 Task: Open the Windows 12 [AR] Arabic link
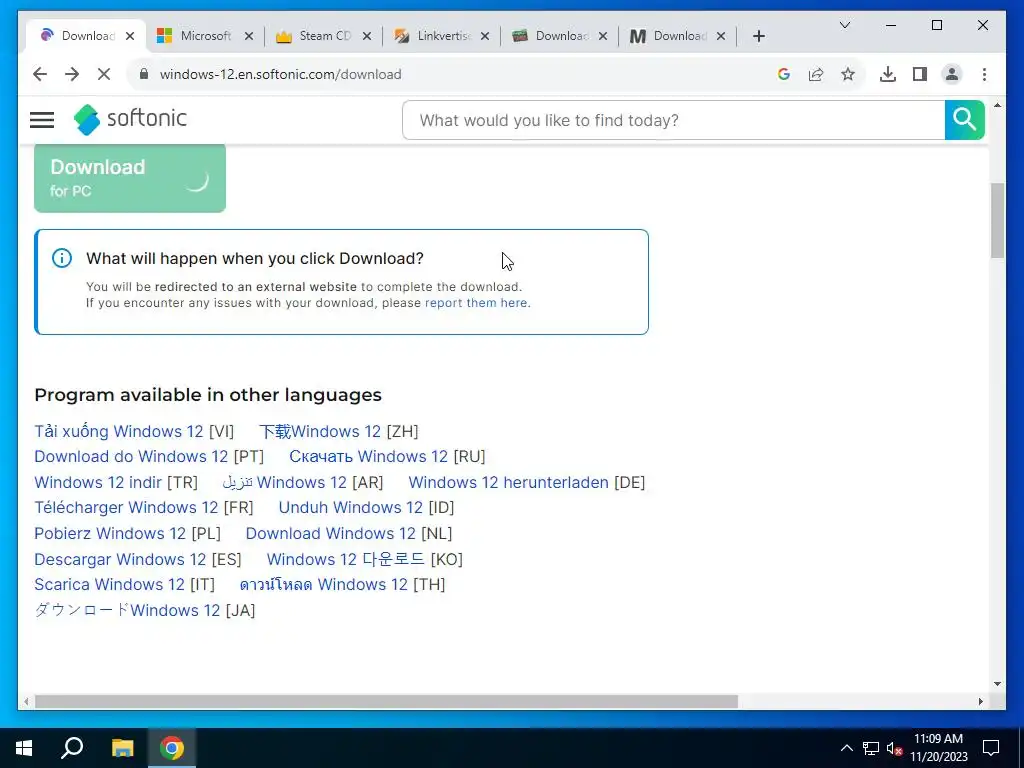click(285, 483)
